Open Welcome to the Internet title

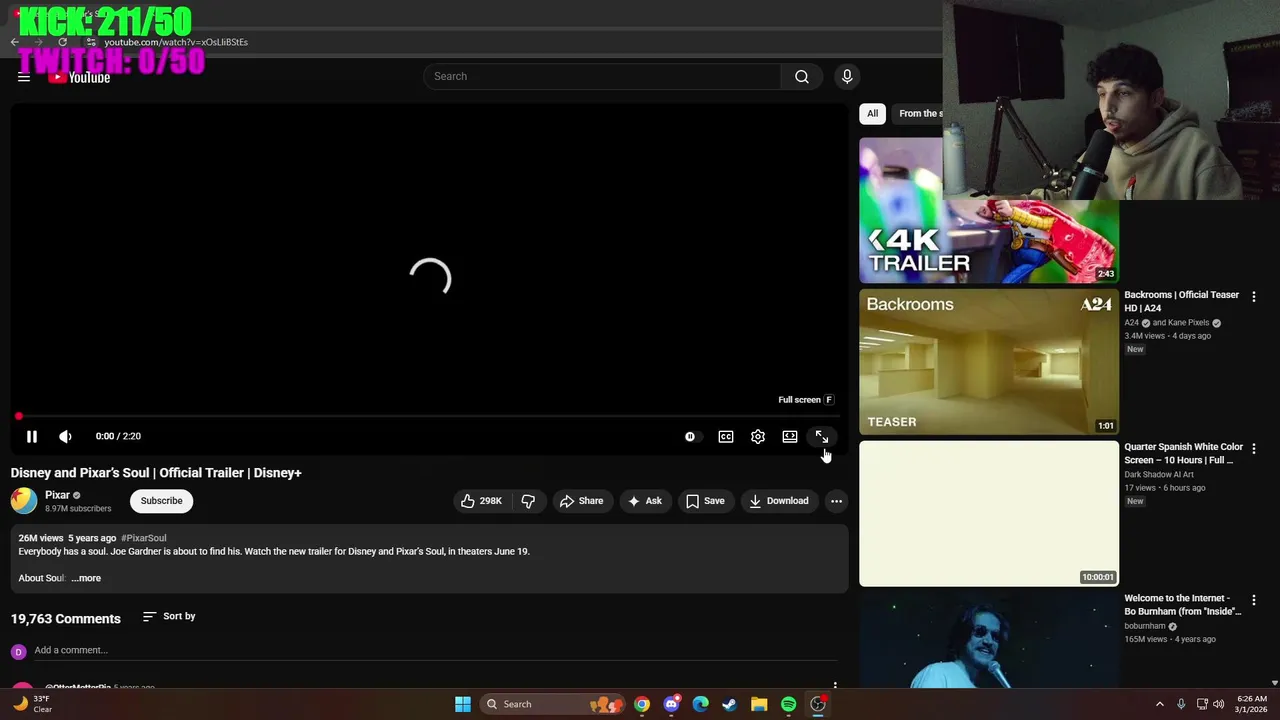[x=1182, y=605]
